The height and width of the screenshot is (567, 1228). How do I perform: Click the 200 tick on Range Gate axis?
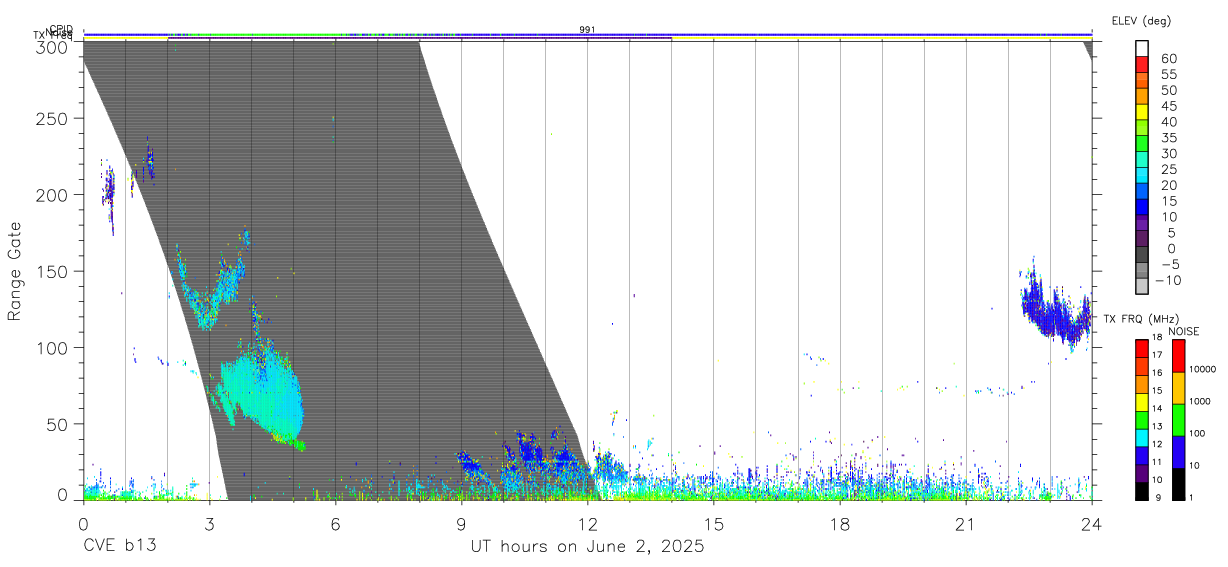[x=53, y=195]
